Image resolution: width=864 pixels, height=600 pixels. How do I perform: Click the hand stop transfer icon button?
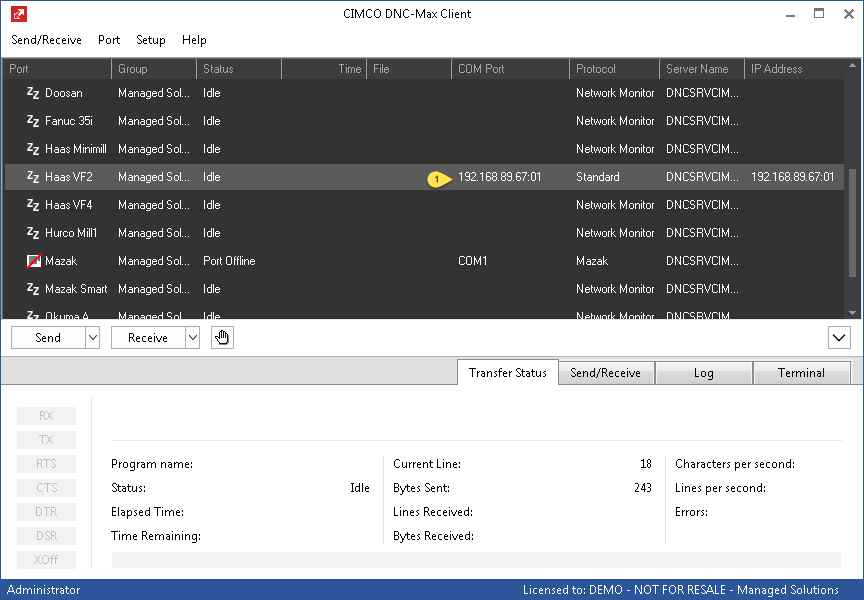(222, 337)
